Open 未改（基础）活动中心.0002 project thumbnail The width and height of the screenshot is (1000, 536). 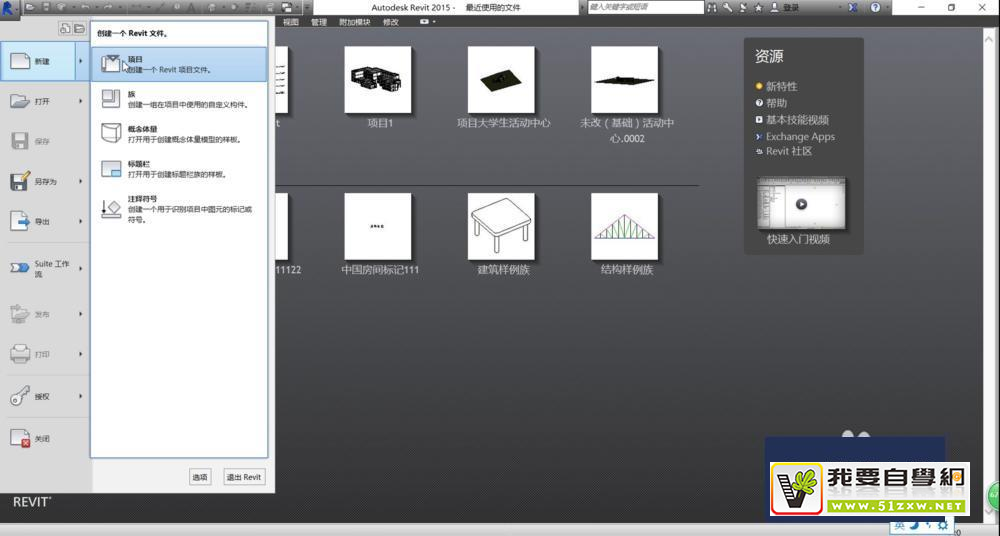[624, 80]
